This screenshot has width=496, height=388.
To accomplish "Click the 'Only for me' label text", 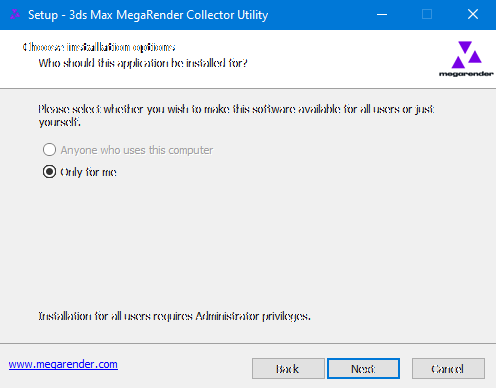I will (x=88, y=172).
